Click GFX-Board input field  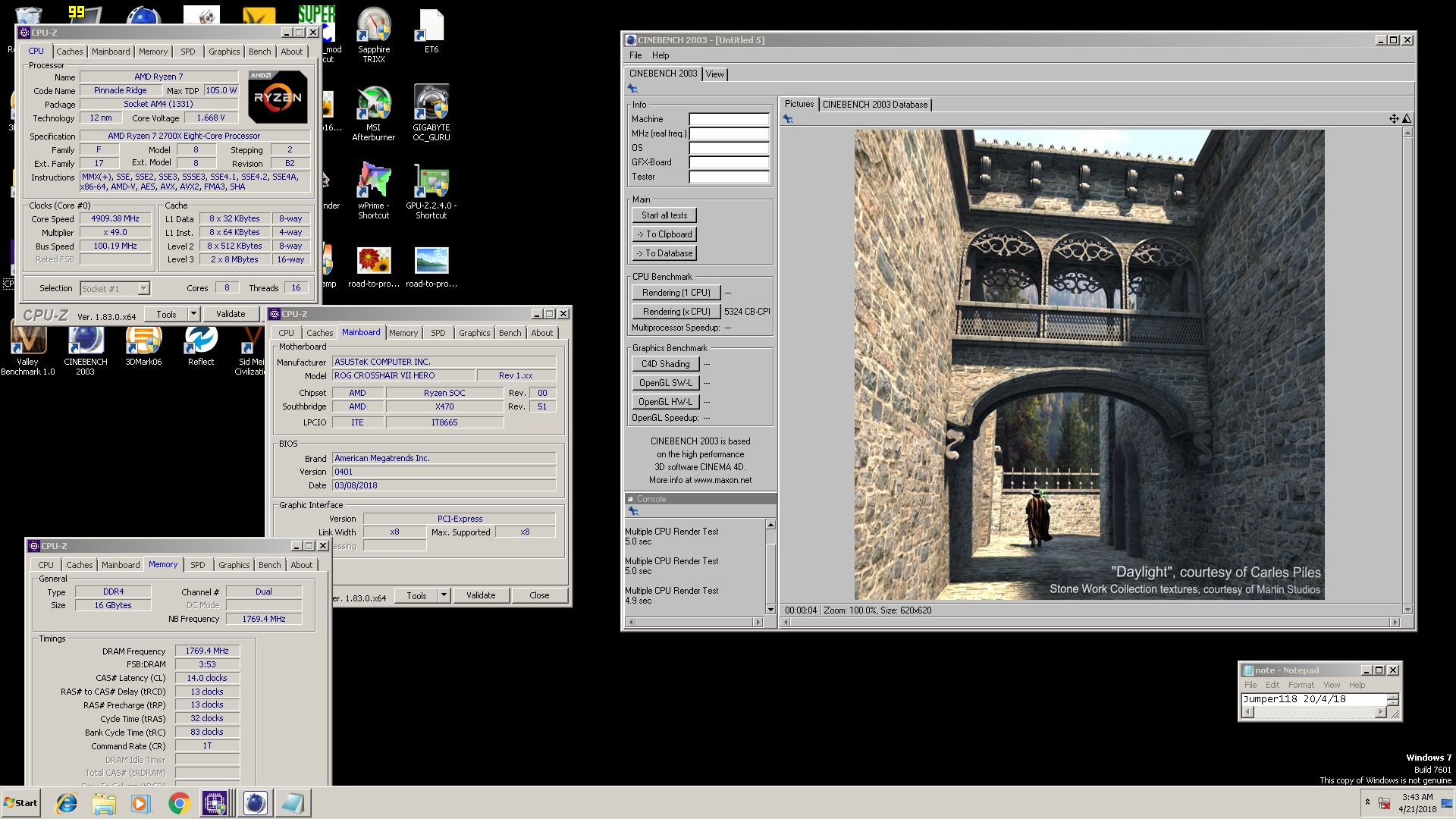(x=729, y=162)
